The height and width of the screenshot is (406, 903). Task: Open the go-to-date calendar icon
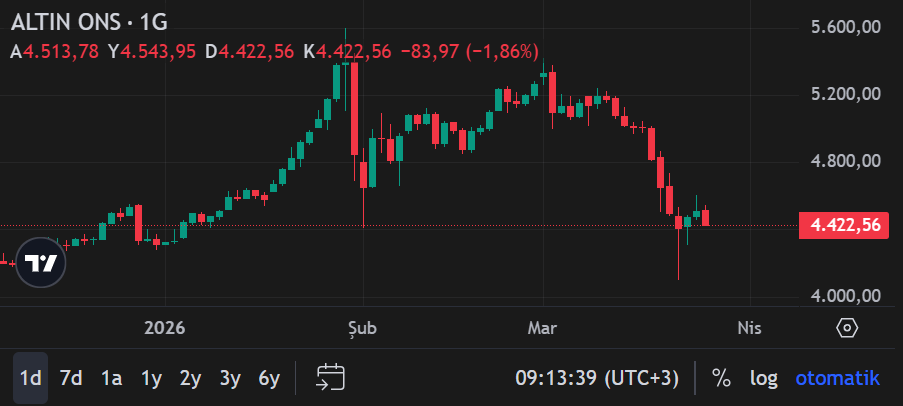tap(330, 377)
